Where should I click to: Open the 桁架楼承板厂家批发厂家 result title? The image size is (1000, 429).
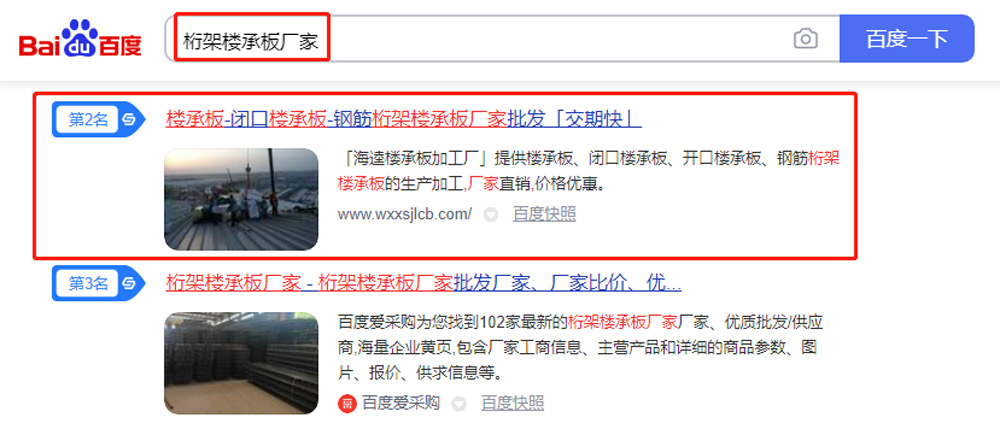pos(423,282)
